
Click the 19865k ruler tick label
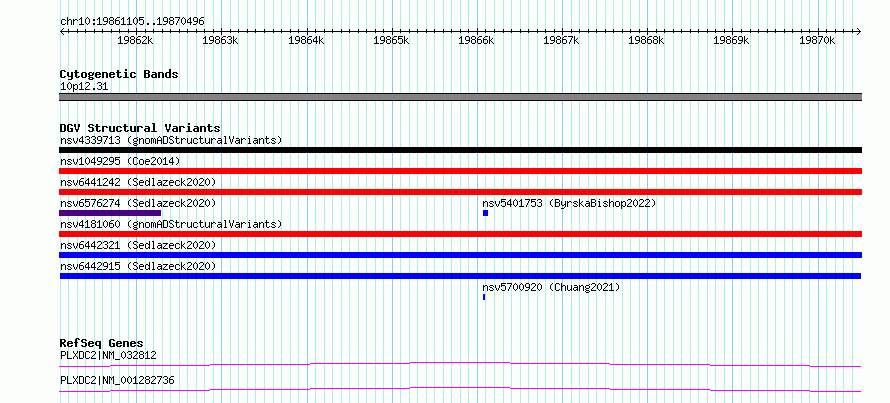click(392, 41)
